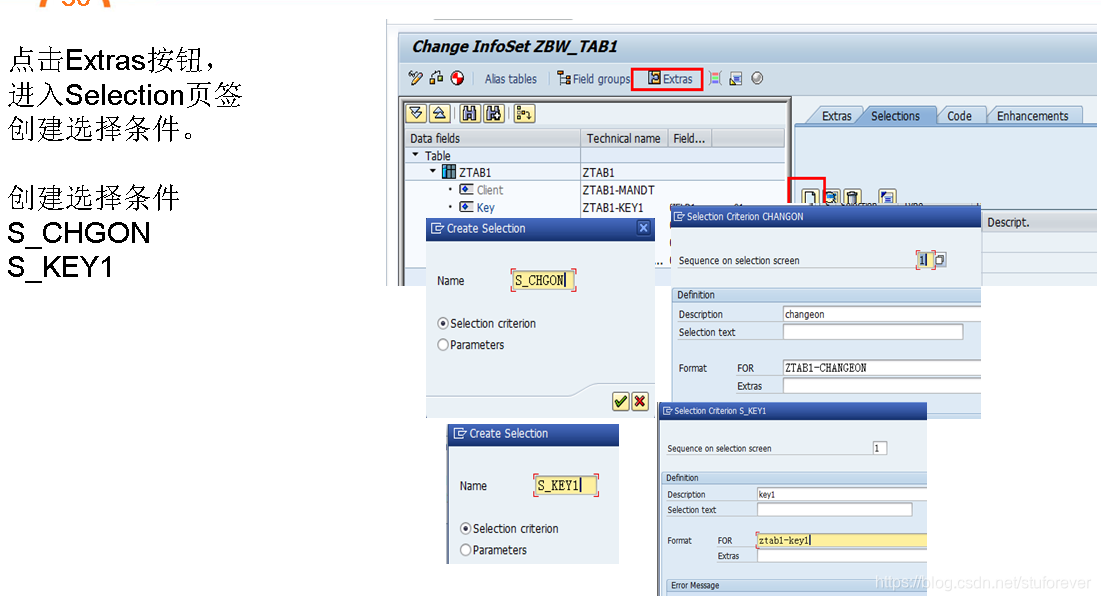This screenshot has width=1101, height=601.
Task: Click the S_CHGON Name input field
Action: [543, 280]
